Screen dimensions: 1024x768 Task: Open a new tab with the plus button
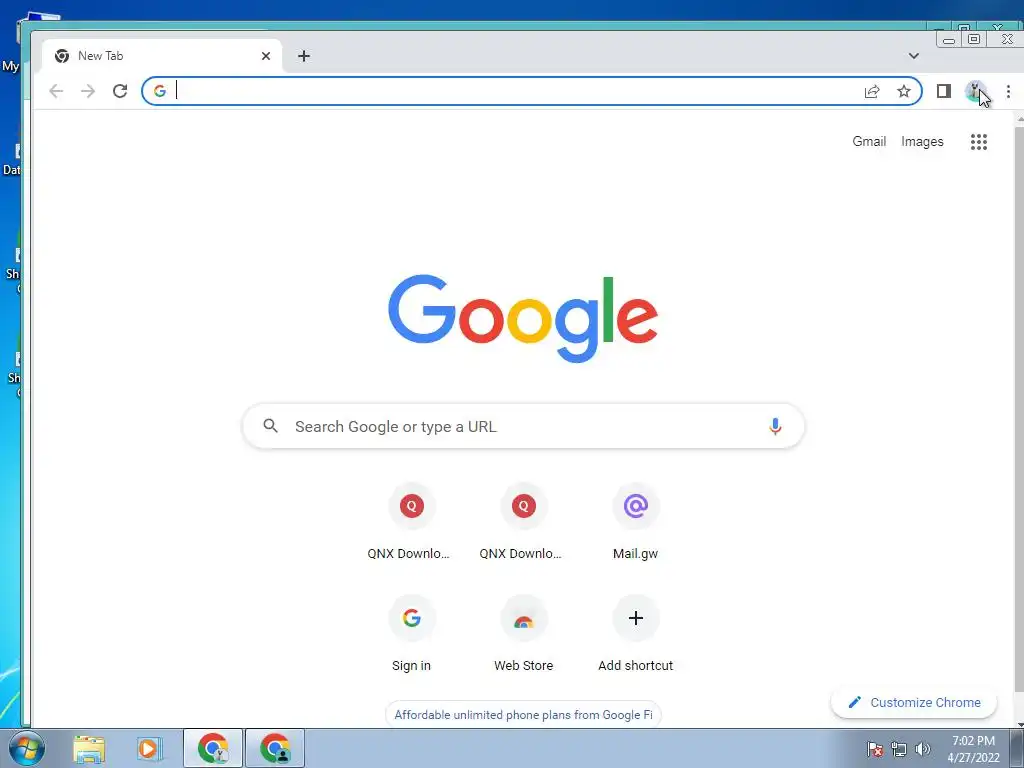304,56
